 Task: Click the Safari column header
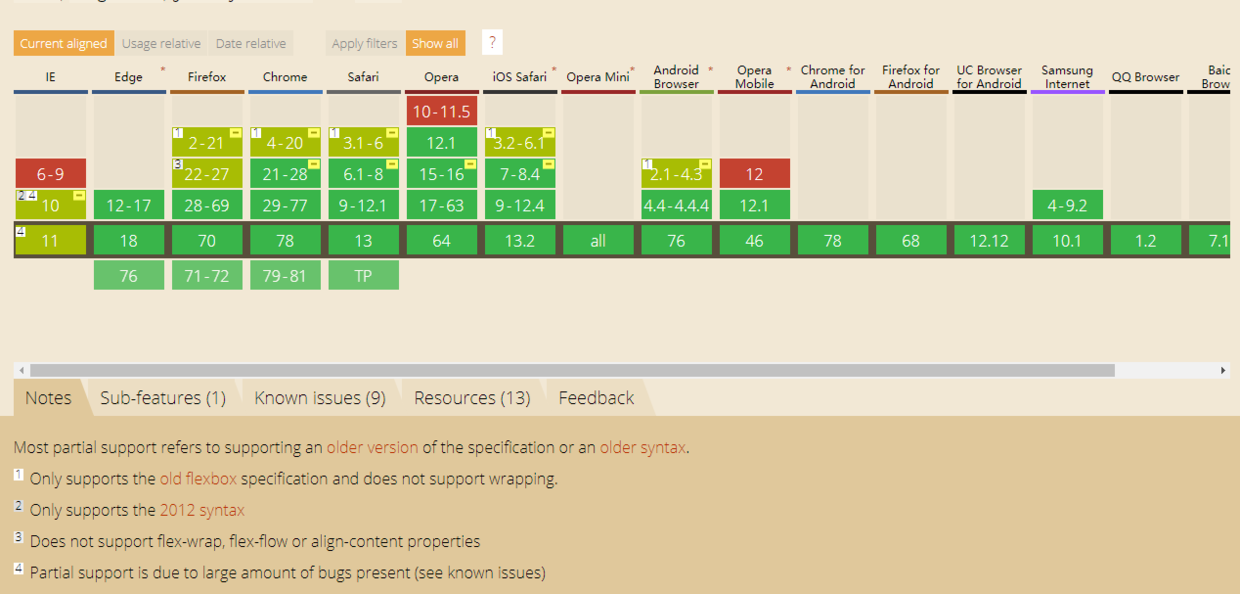pos(363,77)
